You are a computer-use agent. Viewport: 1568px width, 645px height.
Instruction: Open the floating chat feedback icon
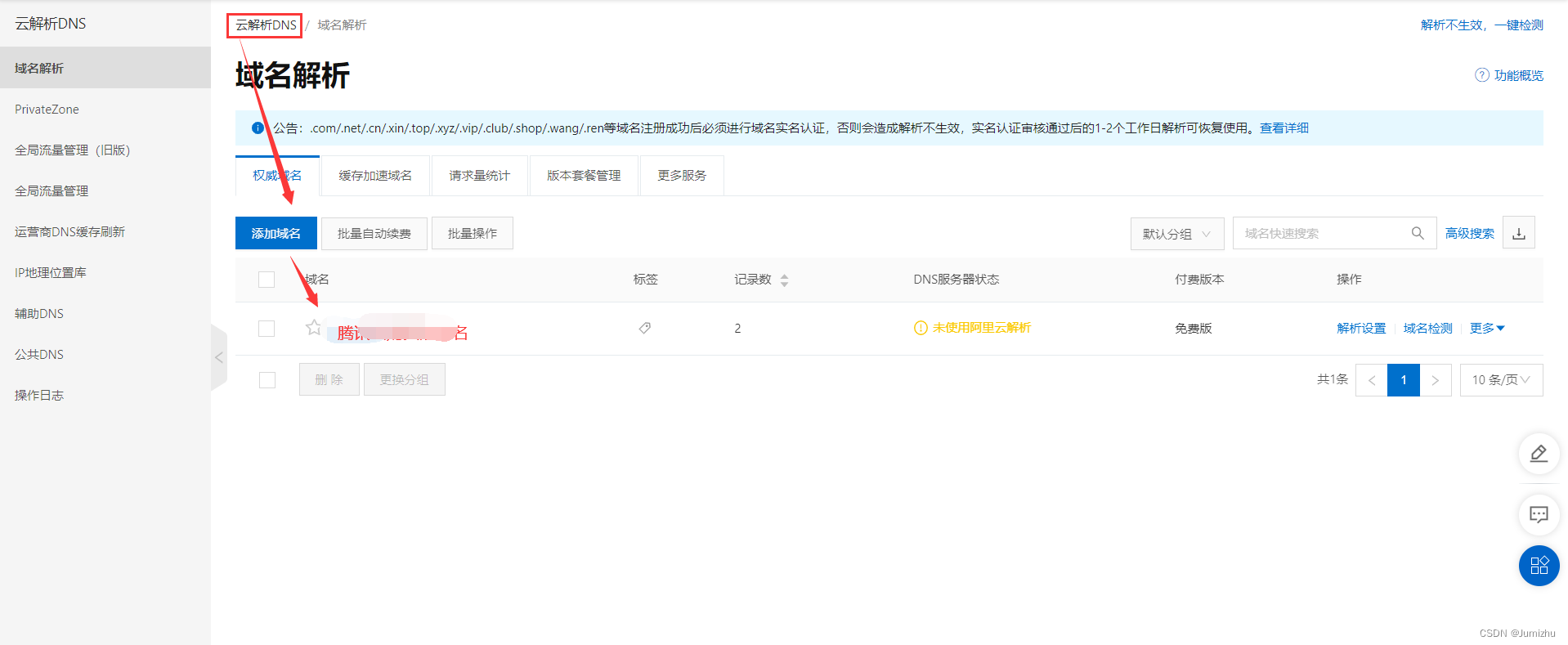coord(1539,515)
